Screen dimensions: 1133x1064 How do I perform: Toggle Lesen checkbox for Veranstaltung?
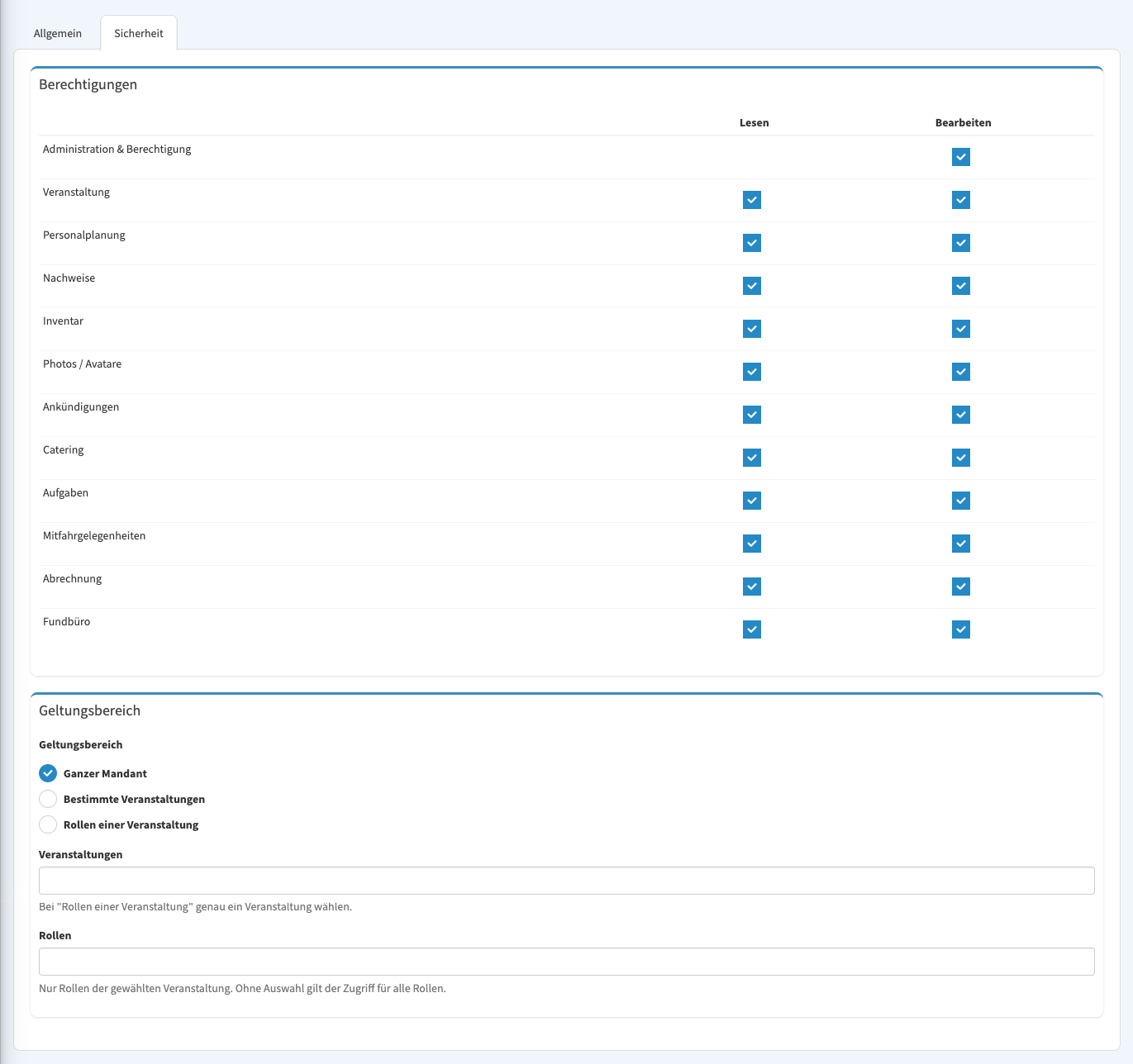752,200
